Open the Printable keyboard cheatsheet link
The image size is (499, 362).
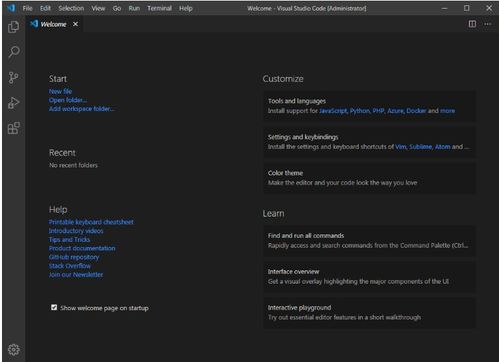[91, 222]
